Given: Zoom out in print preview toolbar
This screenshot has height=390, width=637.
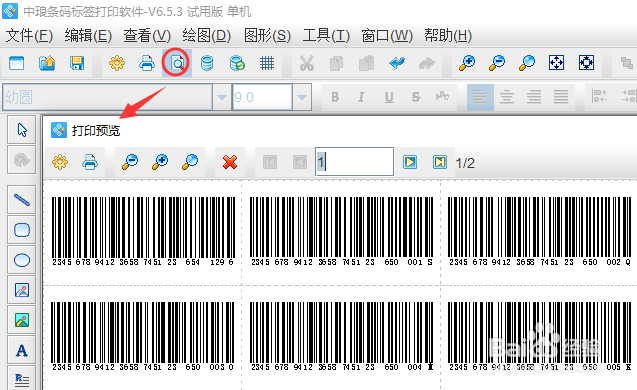Looking at the screenshot, I should coord(130,162).
